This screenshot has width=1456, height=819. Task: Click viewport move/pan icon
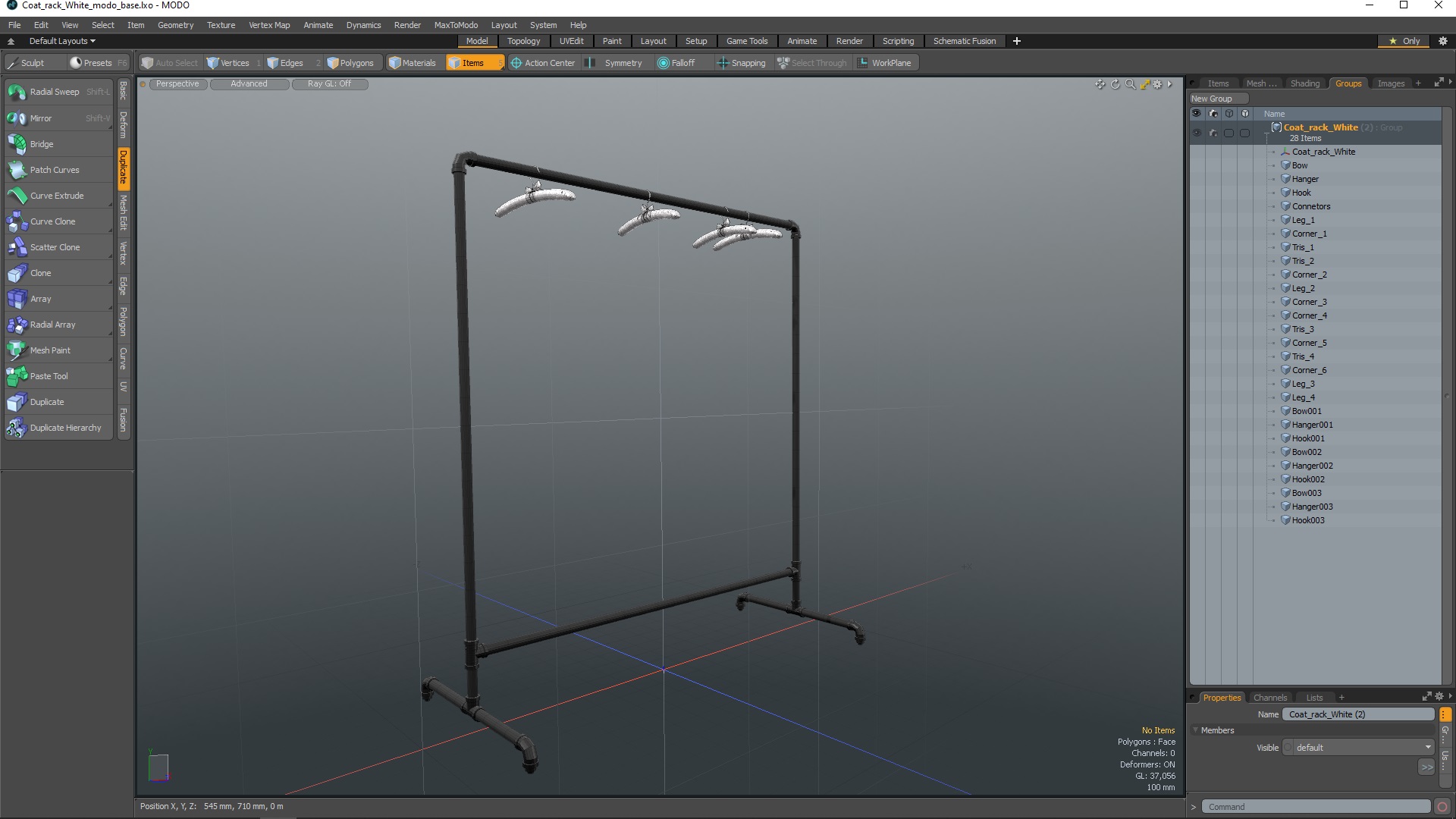[1100, 84]
